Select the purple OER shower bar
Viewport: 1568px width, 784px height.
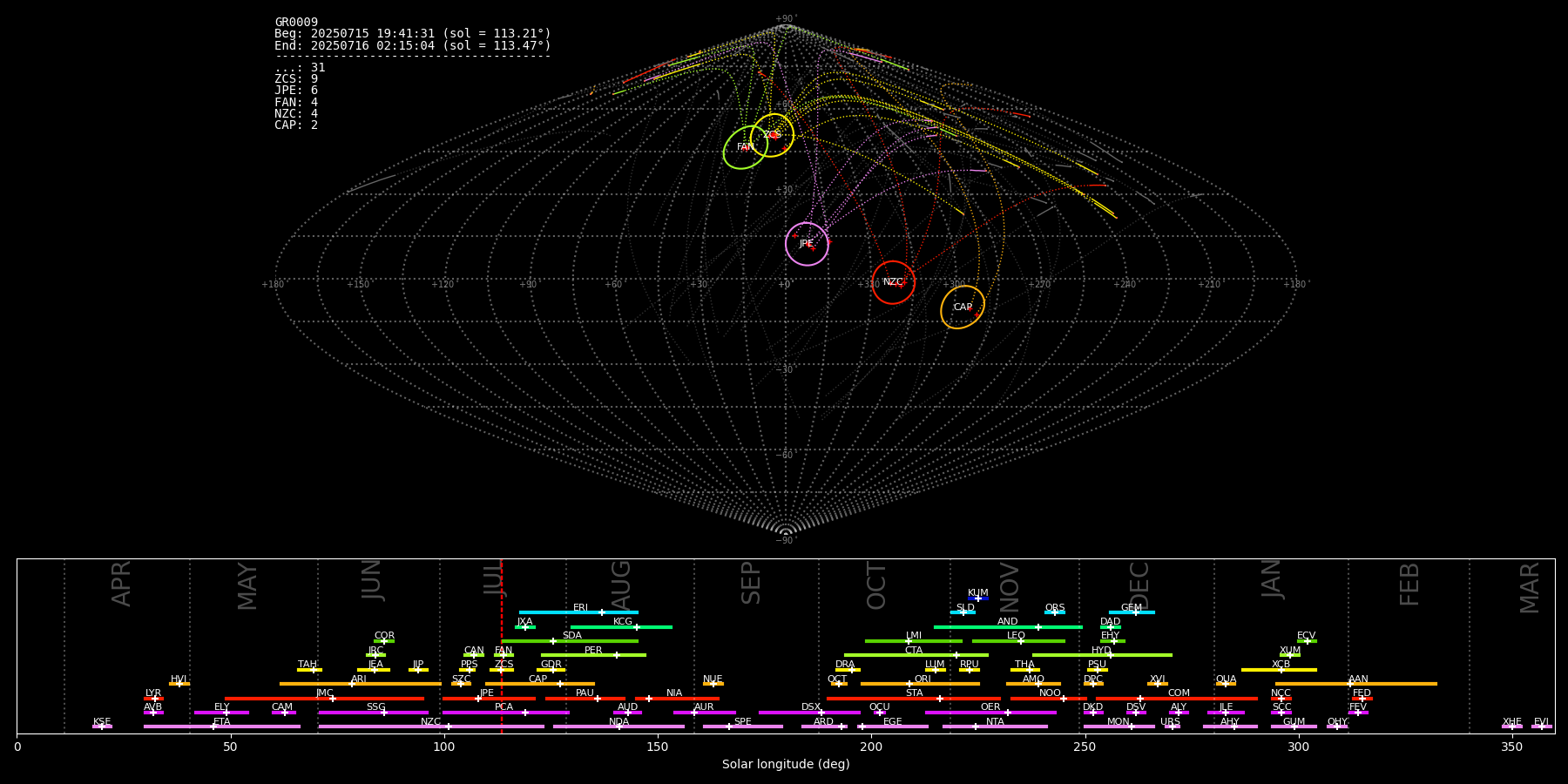coord(990,713)
